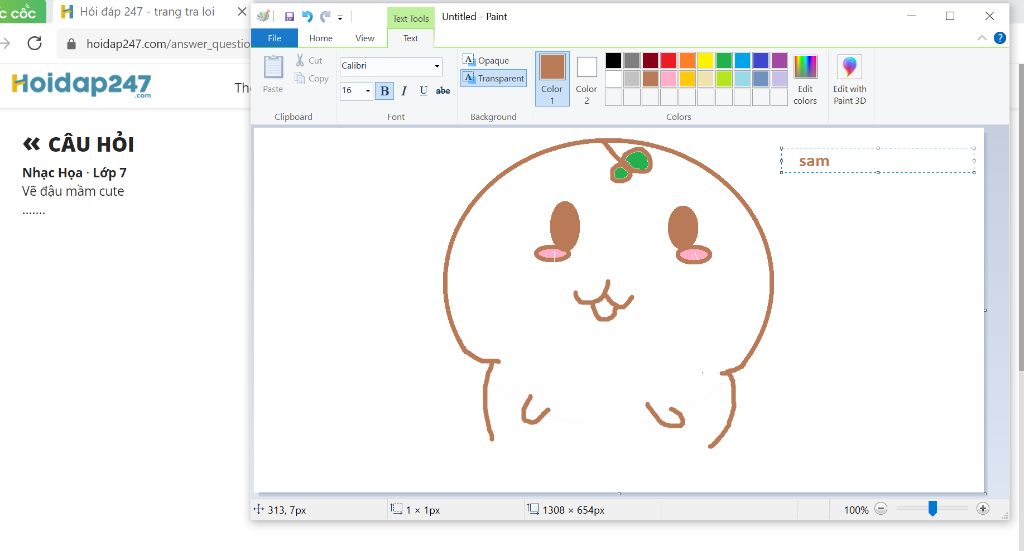Undo the last action in Paint
Screen dimensions: 1024x551
[x=307, y=17]
